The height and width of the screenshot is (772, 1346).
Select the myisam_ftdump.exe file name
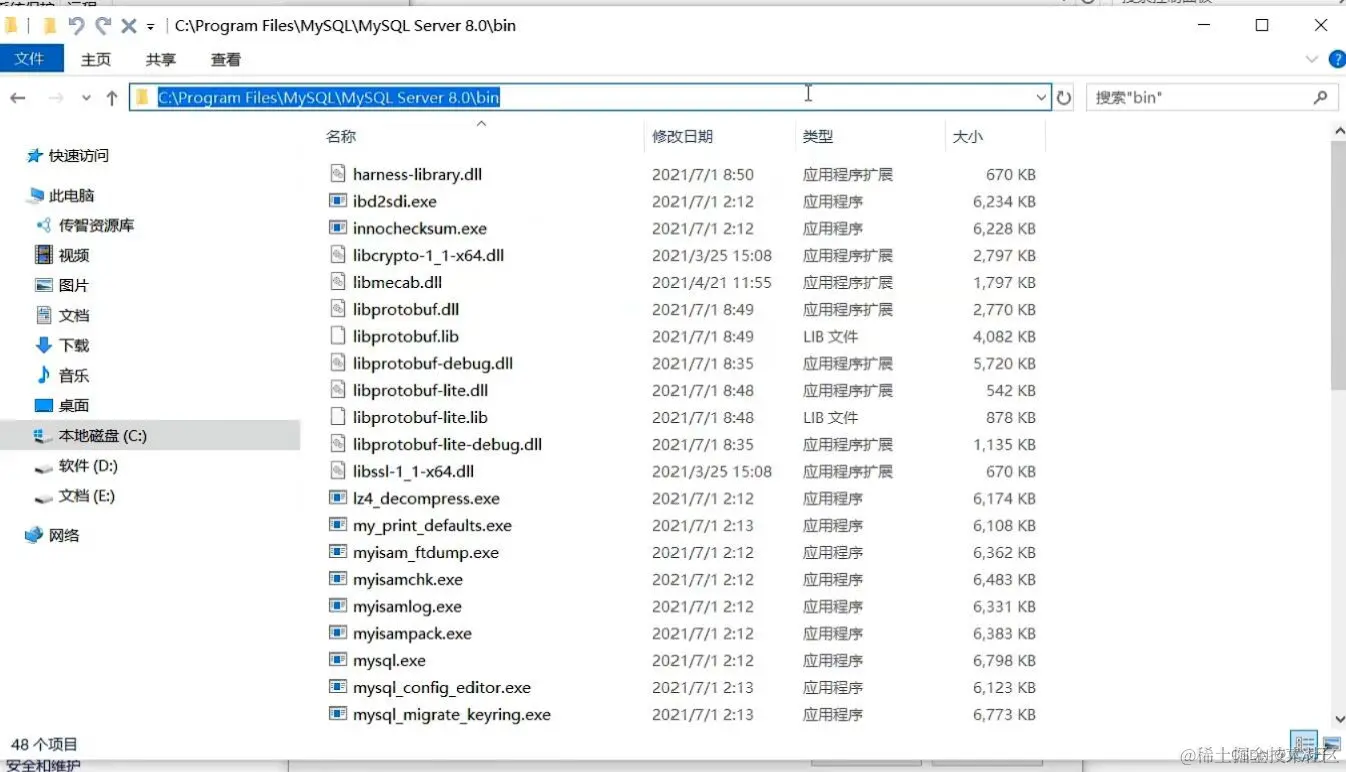click(425, 552)
